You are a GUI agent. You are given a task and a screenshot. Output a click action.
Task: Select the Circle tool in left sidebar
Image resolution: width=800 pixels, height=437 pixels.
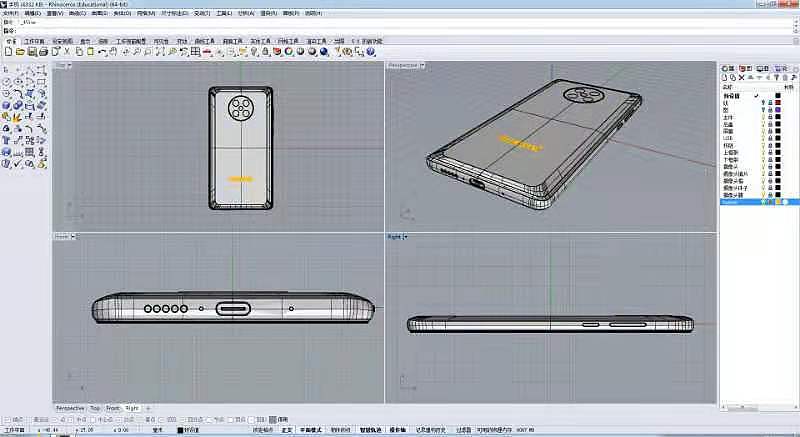[6, 82]
